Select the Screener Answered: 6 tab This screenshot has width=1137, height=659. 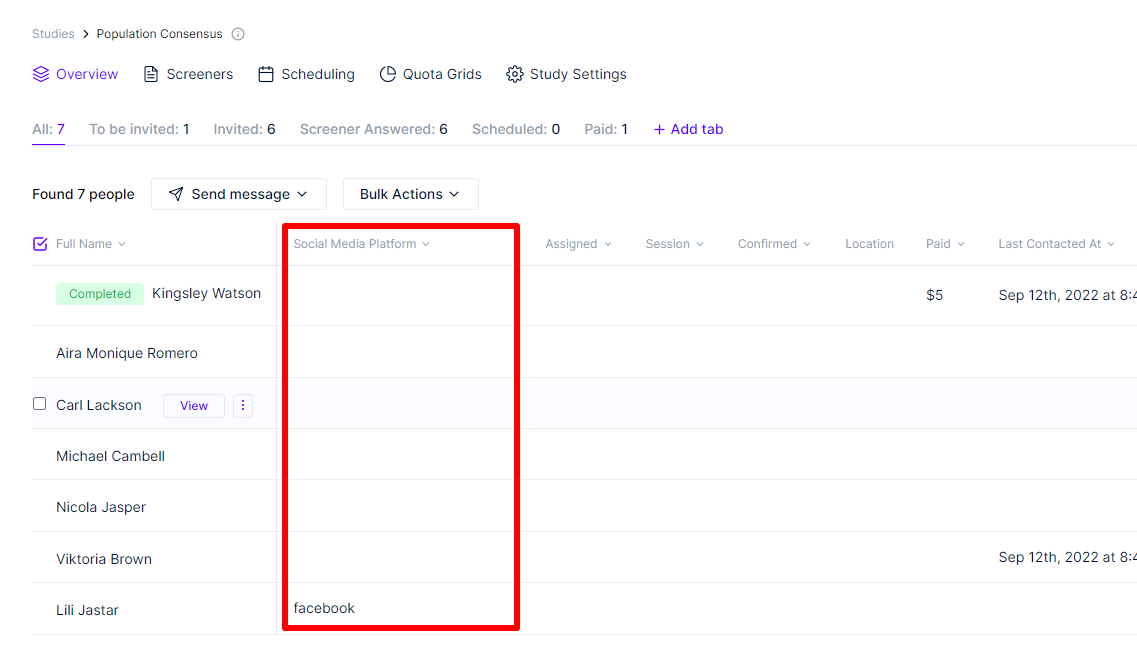coord(373,129)
